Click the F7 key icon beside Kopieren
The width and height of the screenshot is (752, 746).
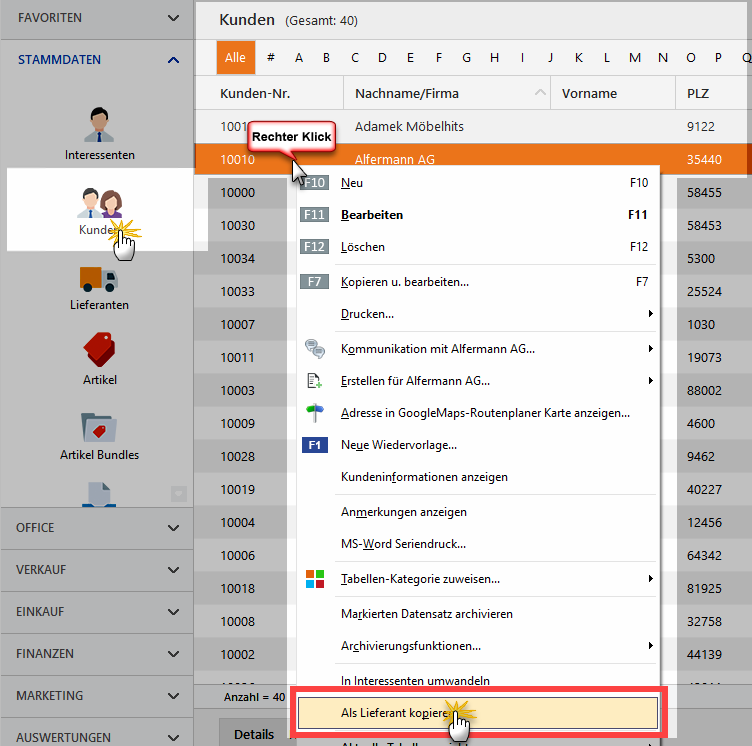point(315,282)
